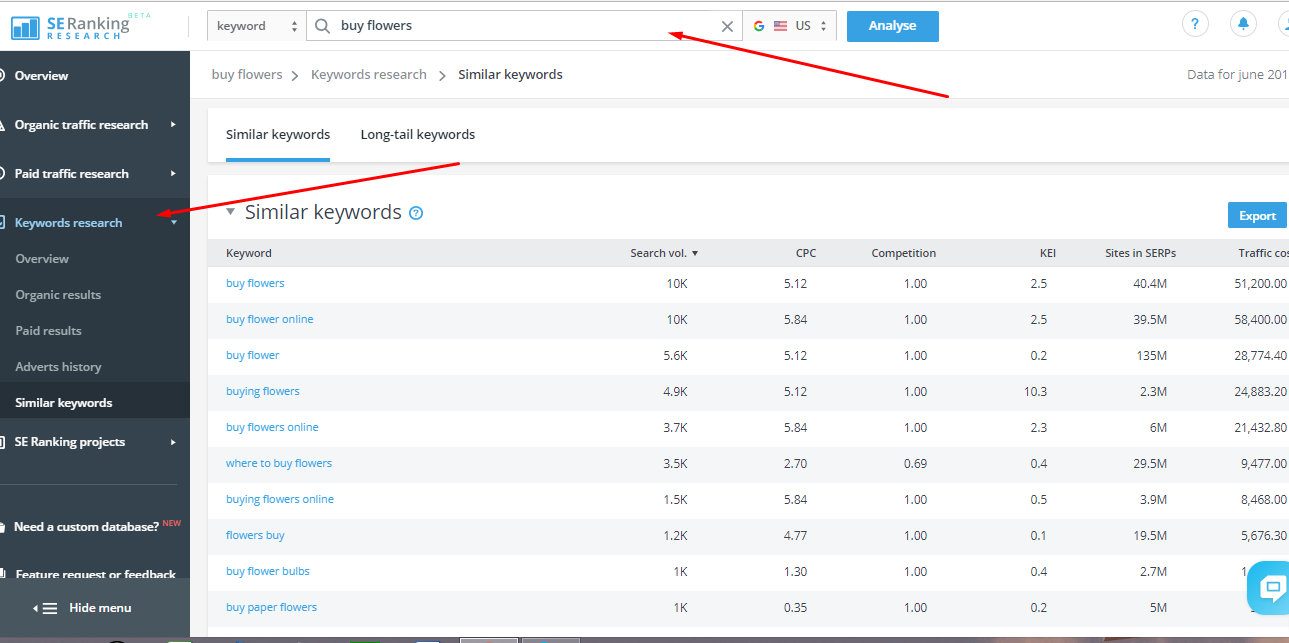Switch to the Long-tail keywords tab
This screenshot has width=1289, height=643.
point(417,133)
